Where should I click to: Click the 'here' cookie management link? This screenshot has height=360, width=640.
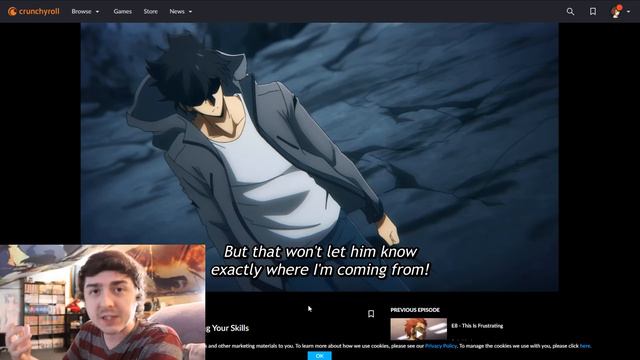tap(585, 346)
